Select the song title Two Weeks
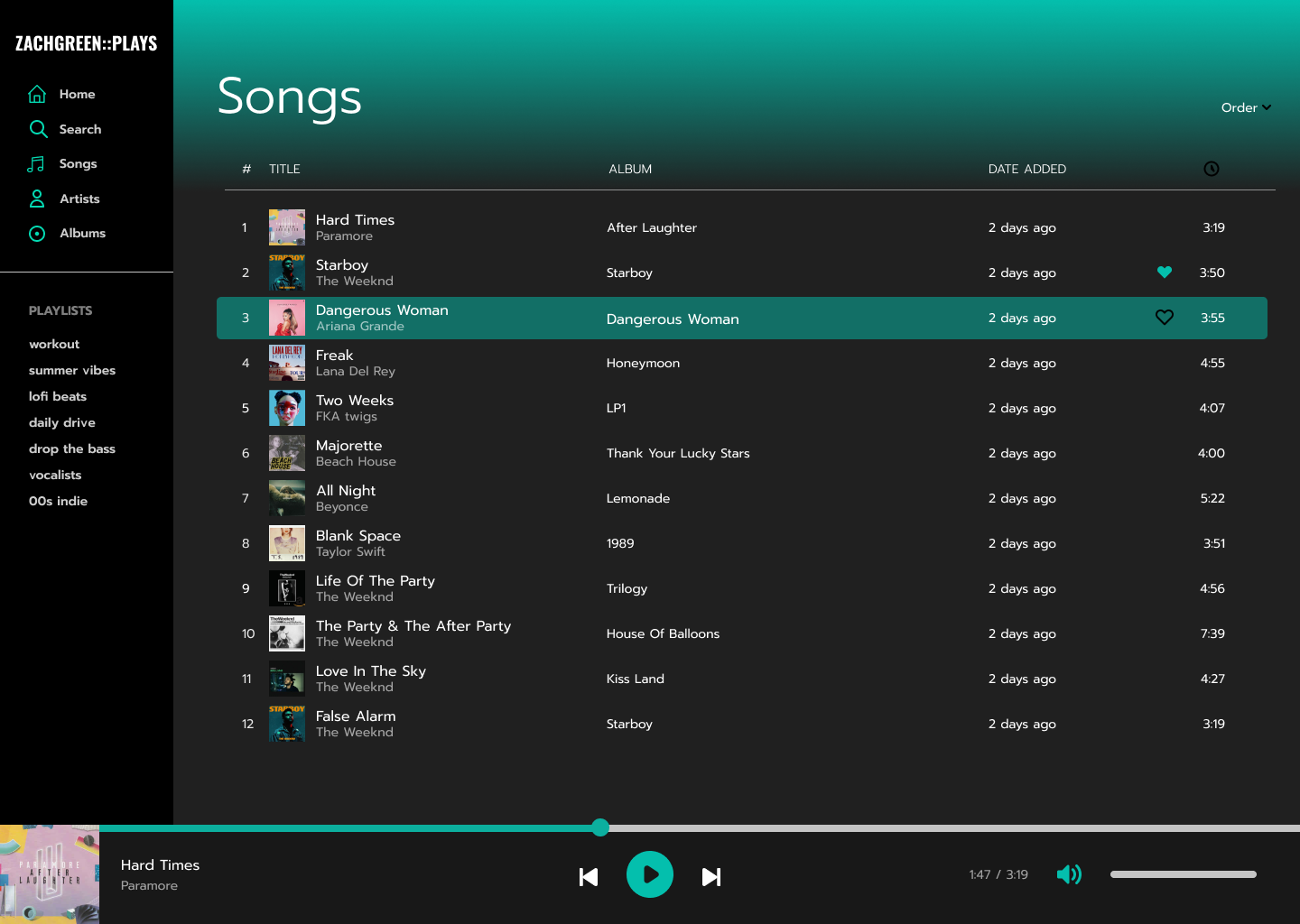Screen dimensions: 1300x924 click(355, 401)
